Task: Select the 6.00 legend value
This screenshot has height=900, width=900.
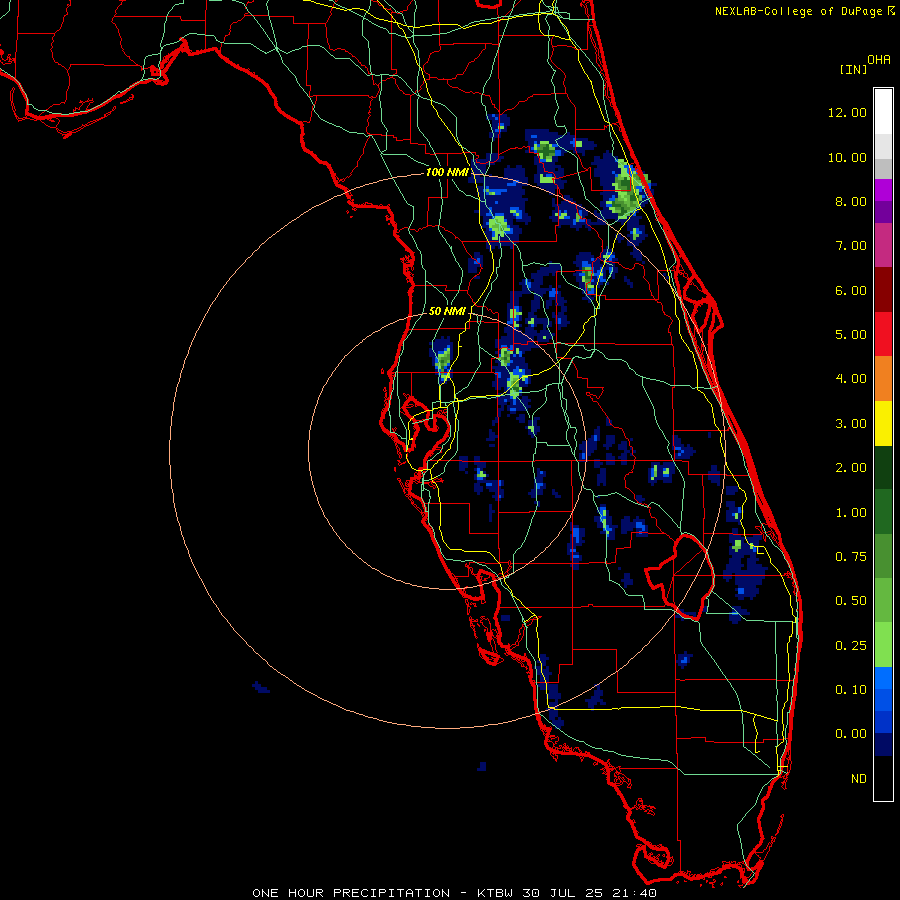Action: pyautogui.click(x=851, y=290)
